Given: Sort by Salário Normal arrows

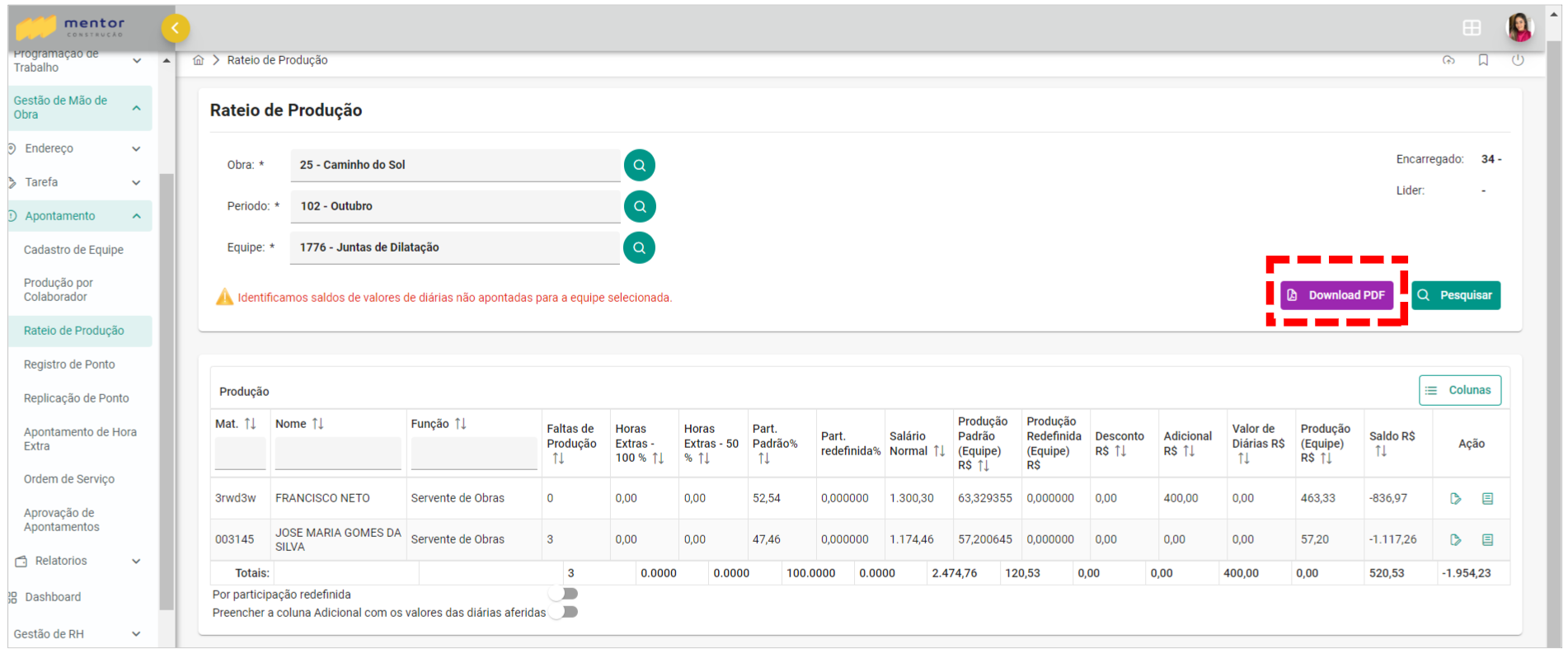Looking at the screenshot, I should [x=939, y=450].
